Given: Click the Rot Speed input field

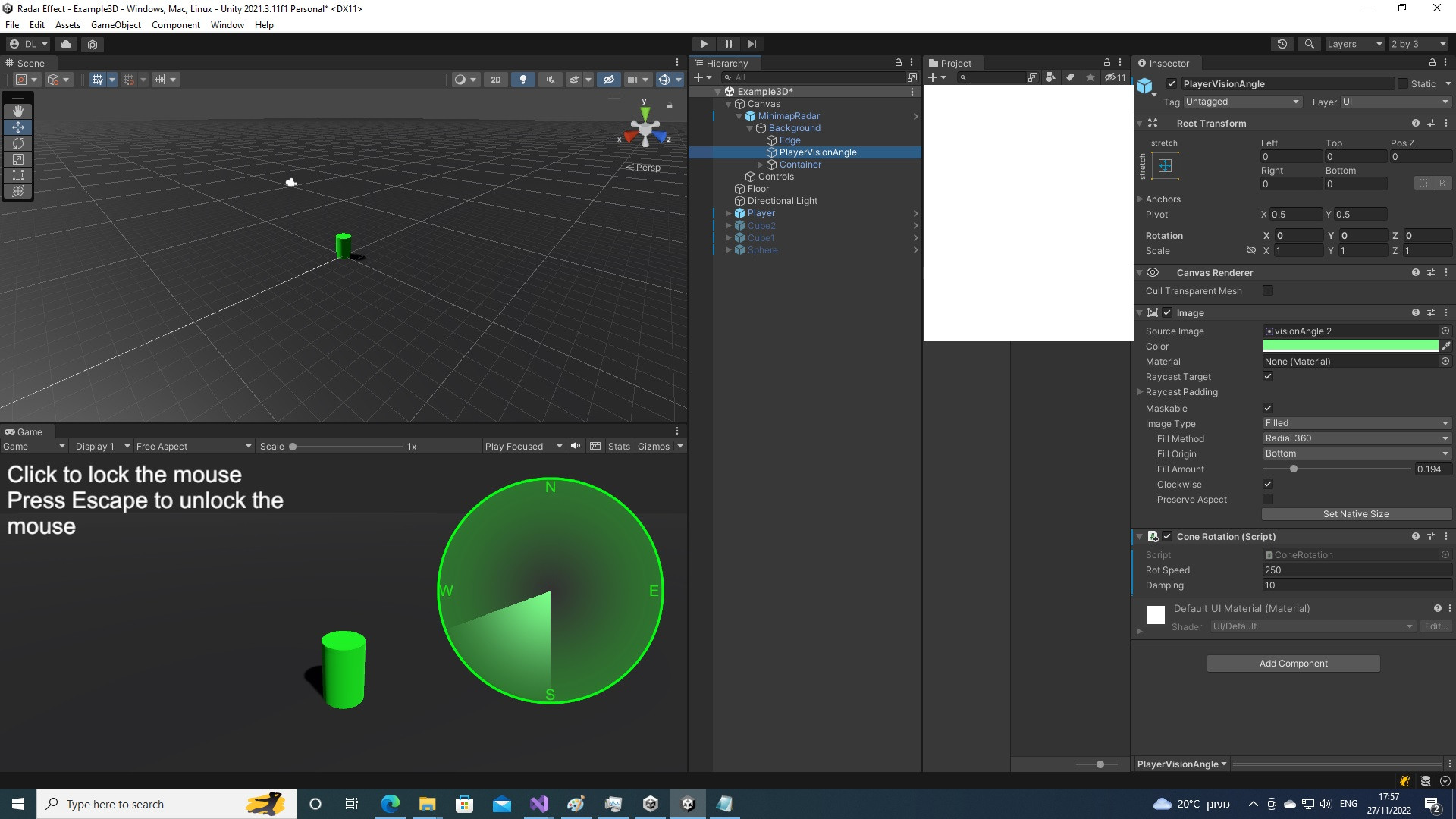Looking at the screenshot, I should coord(1357,570).
